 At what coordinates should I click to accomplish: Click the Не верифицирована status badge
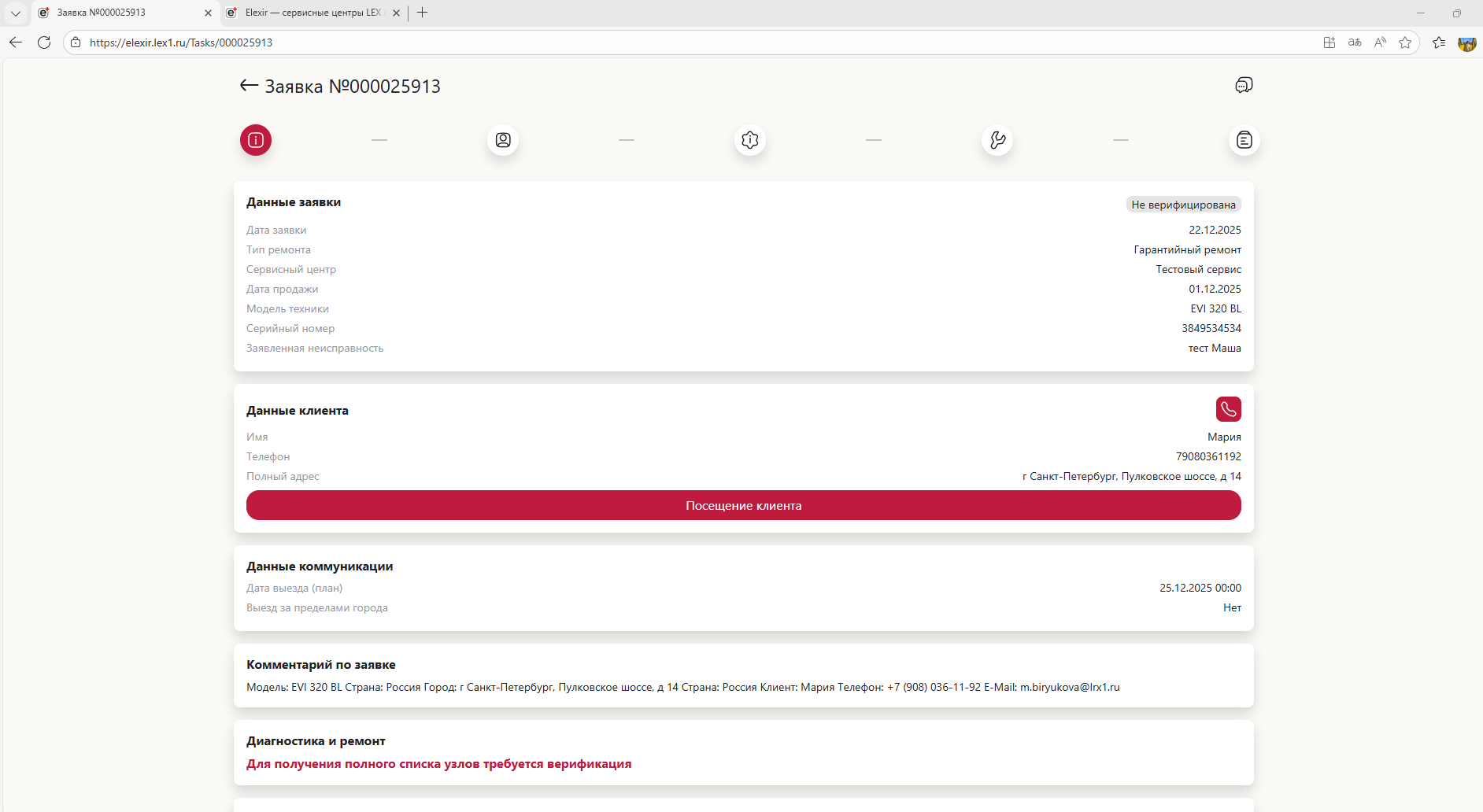pyautogui.click(x=1183, y=205)
